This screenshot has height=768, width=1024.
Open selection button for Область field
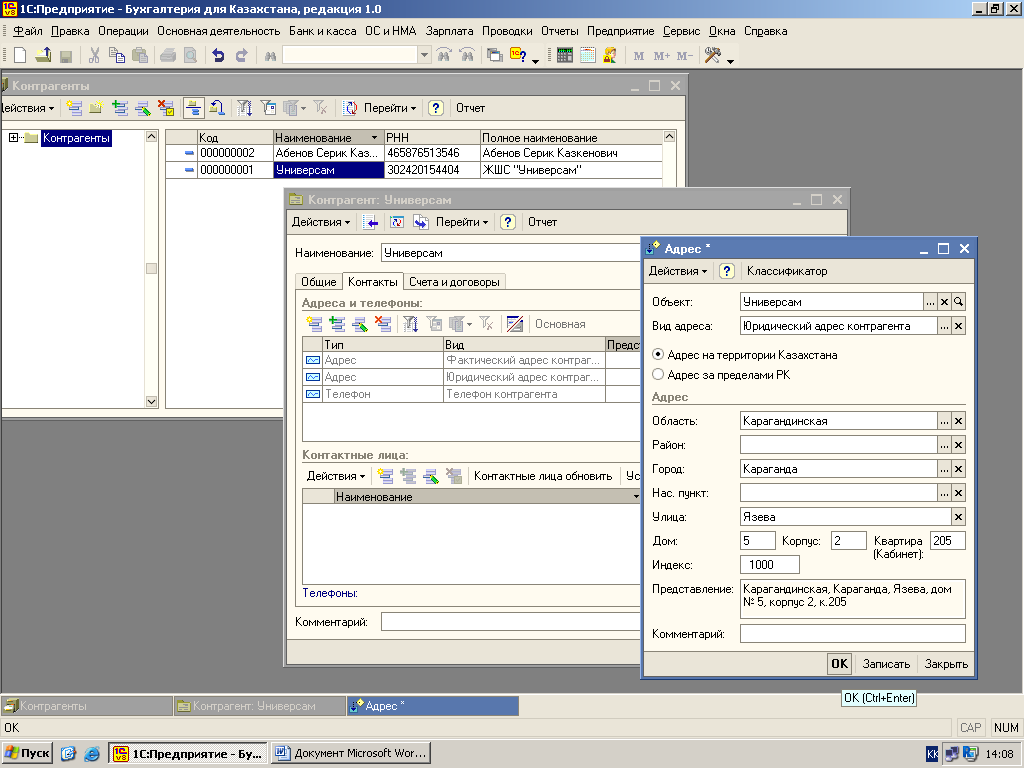click(x=944, y=421)
